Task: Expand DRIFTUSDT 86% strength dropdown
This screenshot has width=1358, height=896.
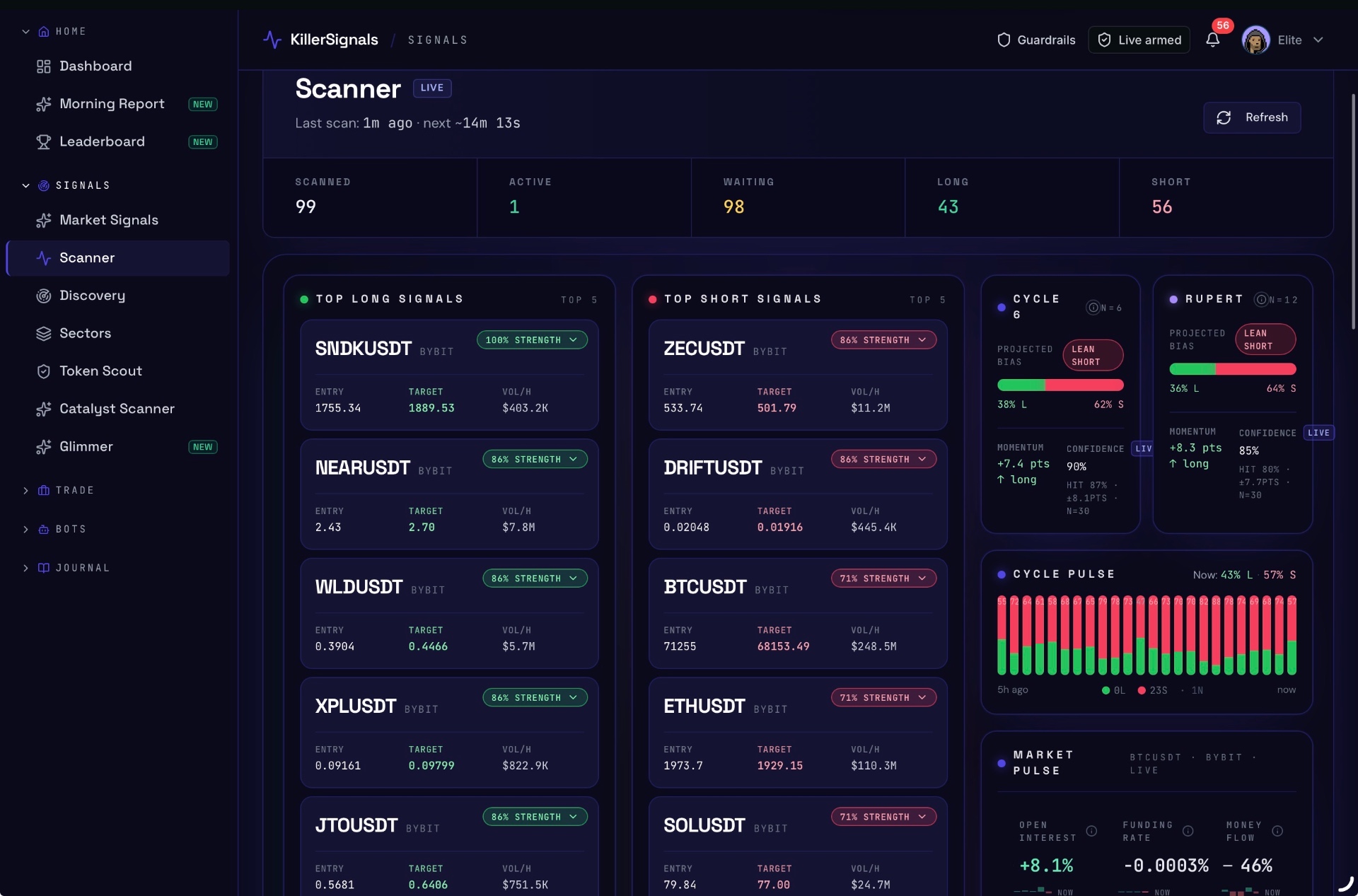Action: point(883,459)
